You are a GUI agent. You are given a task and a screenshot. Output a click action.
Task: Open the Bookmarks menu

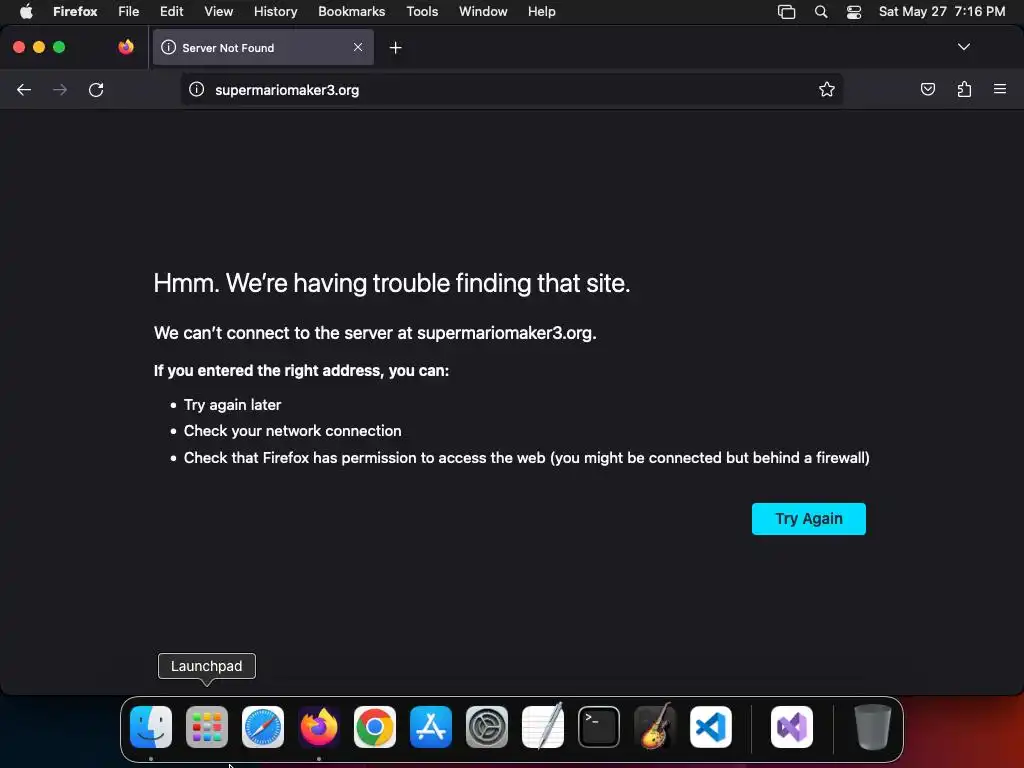click(x=351, y=12)
